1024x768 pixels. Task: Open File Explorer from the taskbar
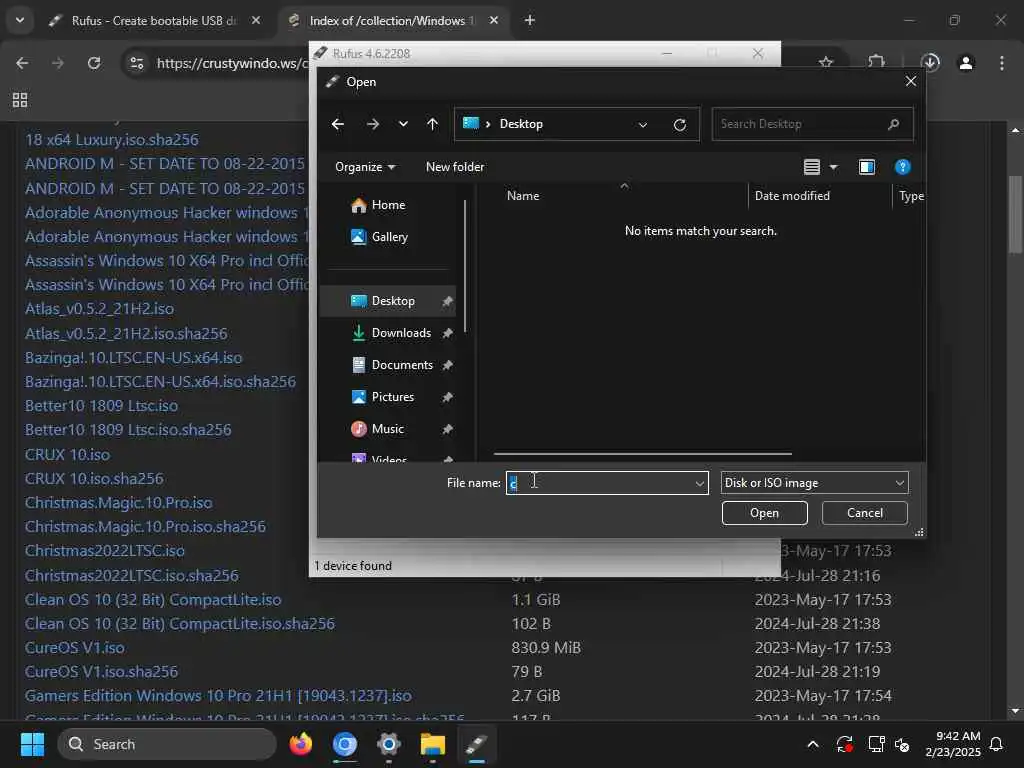point(432,744)
